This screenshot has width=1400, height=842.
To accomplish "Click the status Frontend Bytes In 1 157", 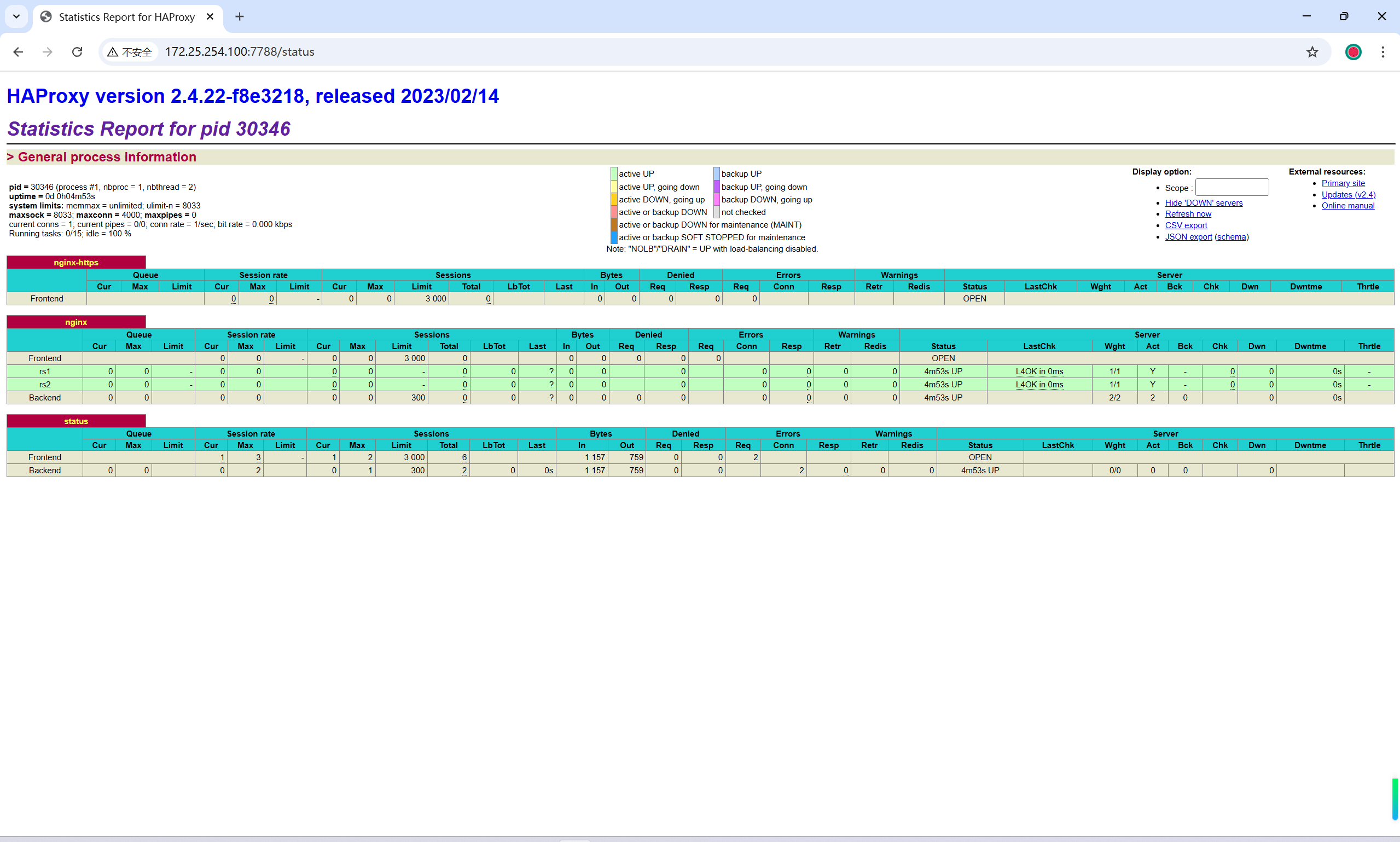I will click(595, 457).
